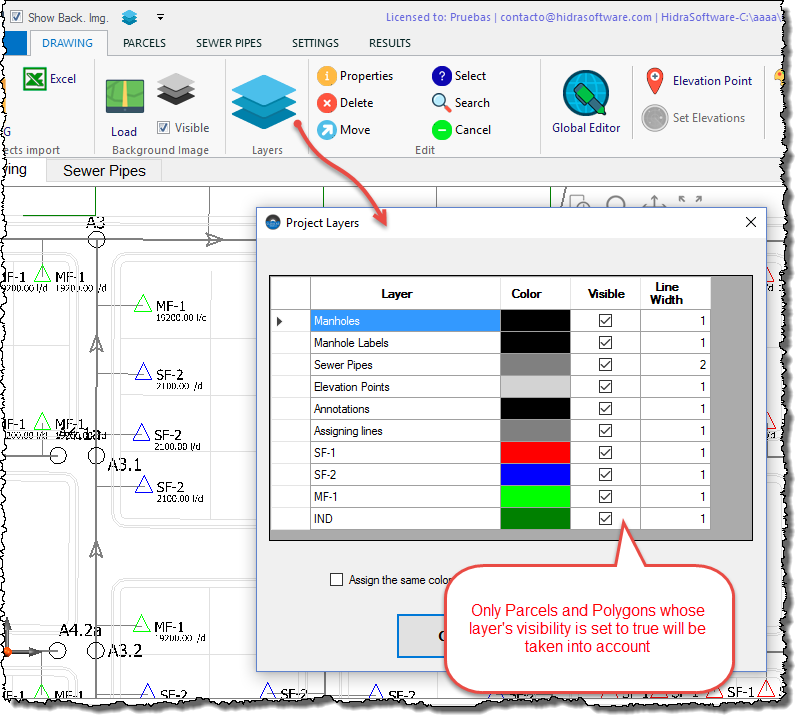Switch to the PARCELS ribbon tab
This screenshot has width=803, height=722.
click(144, 43)
